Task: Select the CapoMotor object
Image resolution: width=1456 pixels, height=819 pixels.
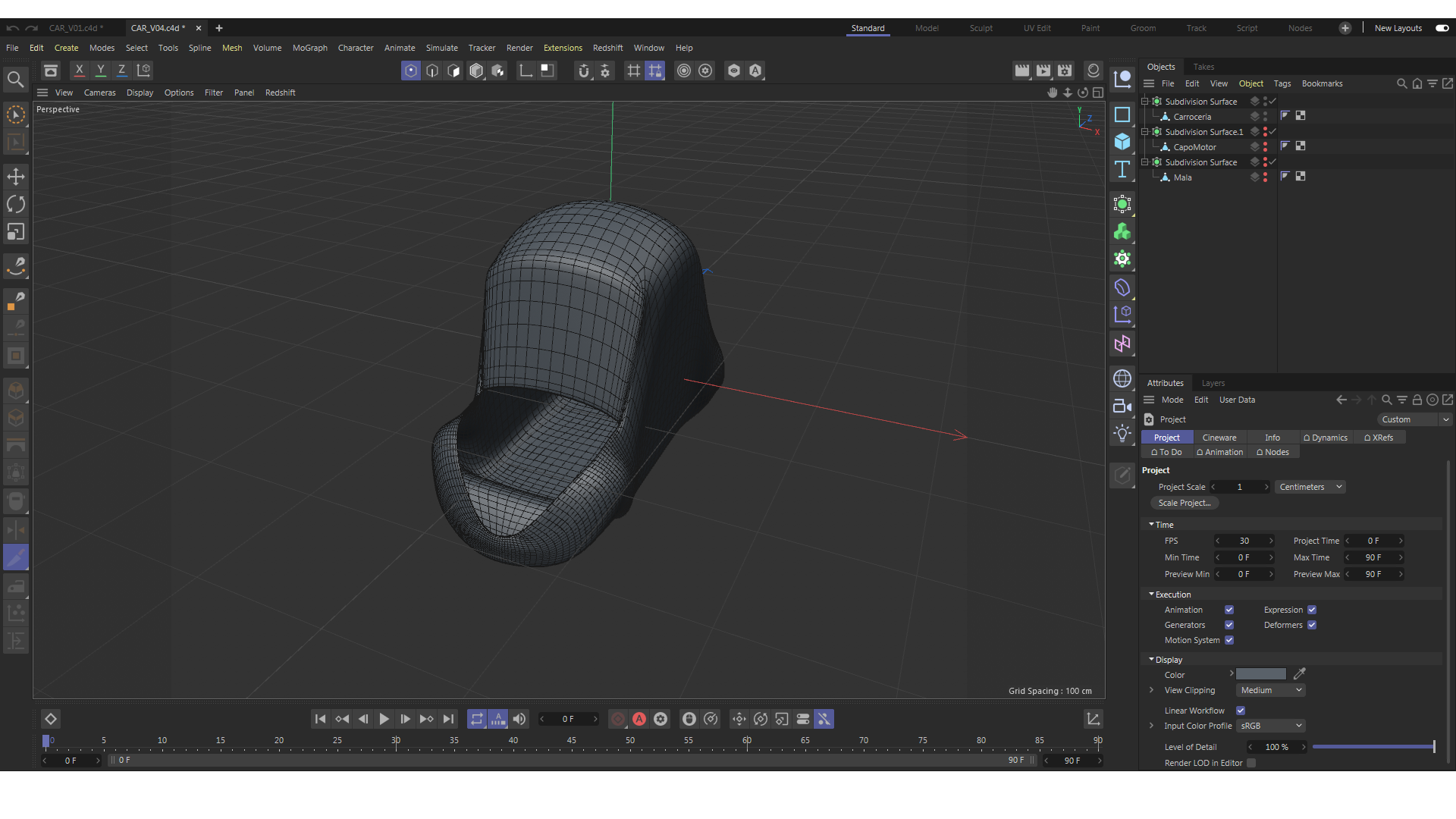Action: [x=1194, y=147]
